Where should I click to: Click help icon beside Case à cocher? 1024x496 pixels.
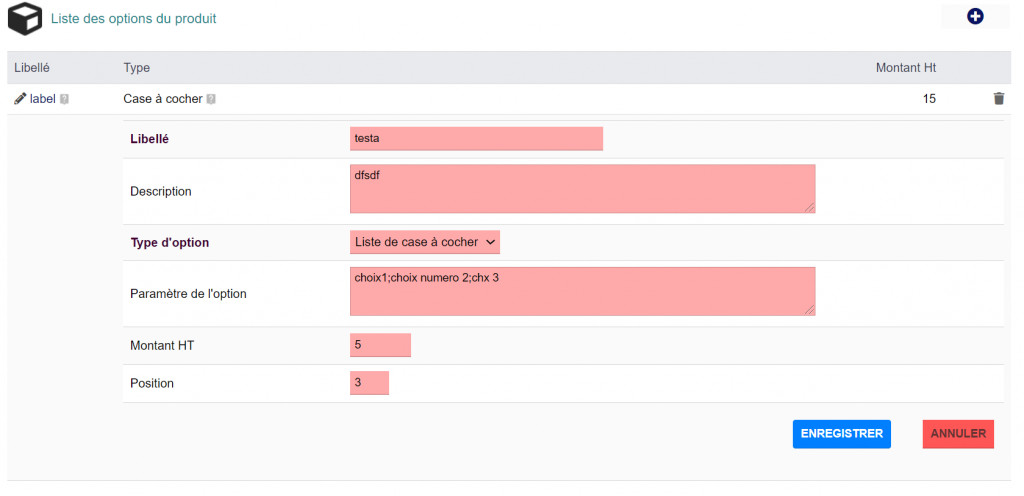pyautogui.click(x=211, y=100)
